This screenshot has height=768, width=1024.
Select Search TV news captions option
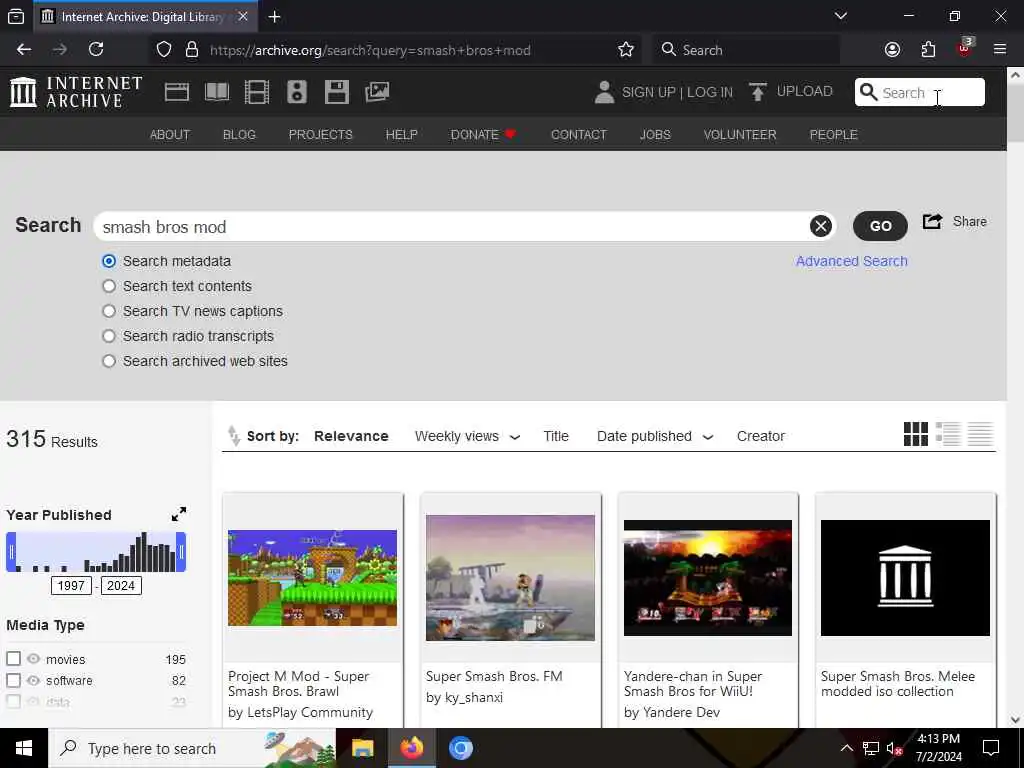tap(109, 311)
